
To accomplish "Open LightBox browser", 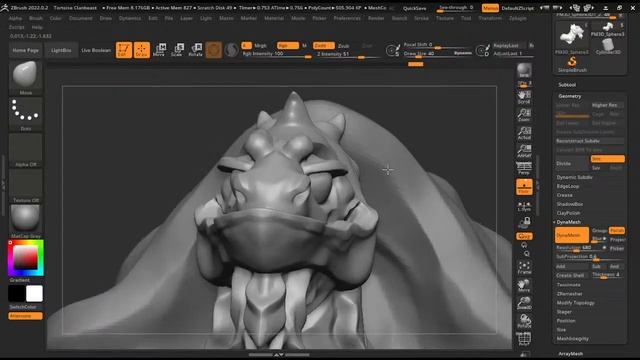I will tap(61, 50).
